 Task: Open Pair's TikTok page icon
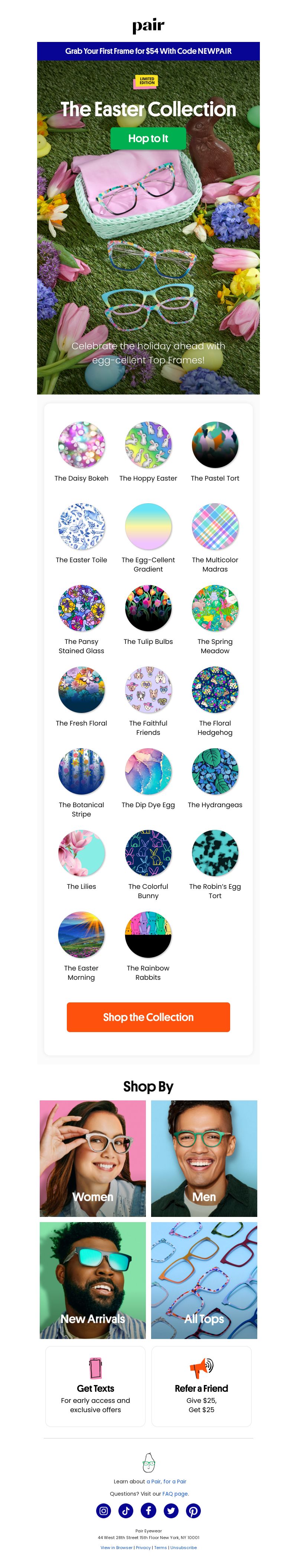(126, 1511)
